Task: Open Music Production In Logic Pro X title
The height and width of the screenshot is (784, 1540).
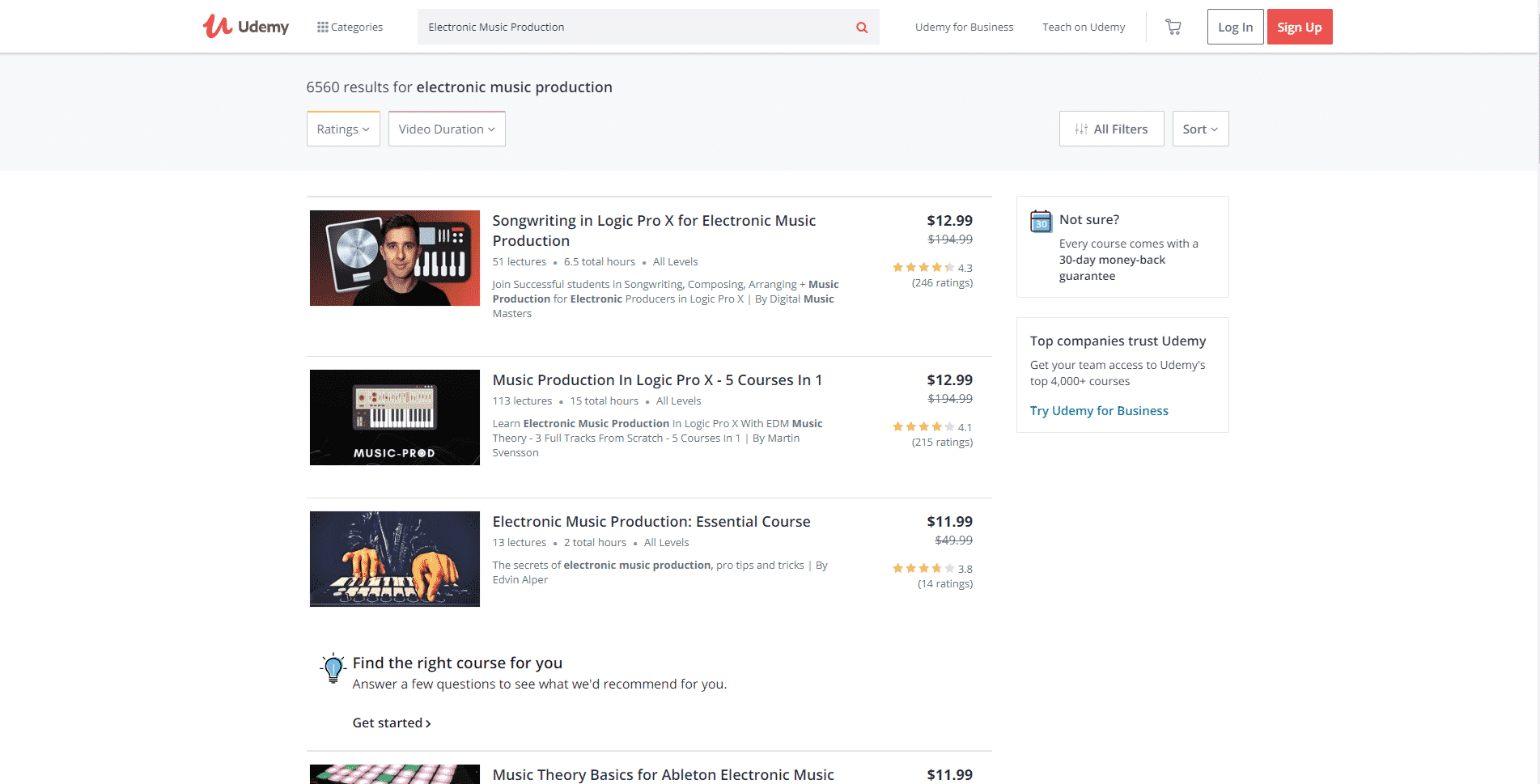Action: point(657,380)
